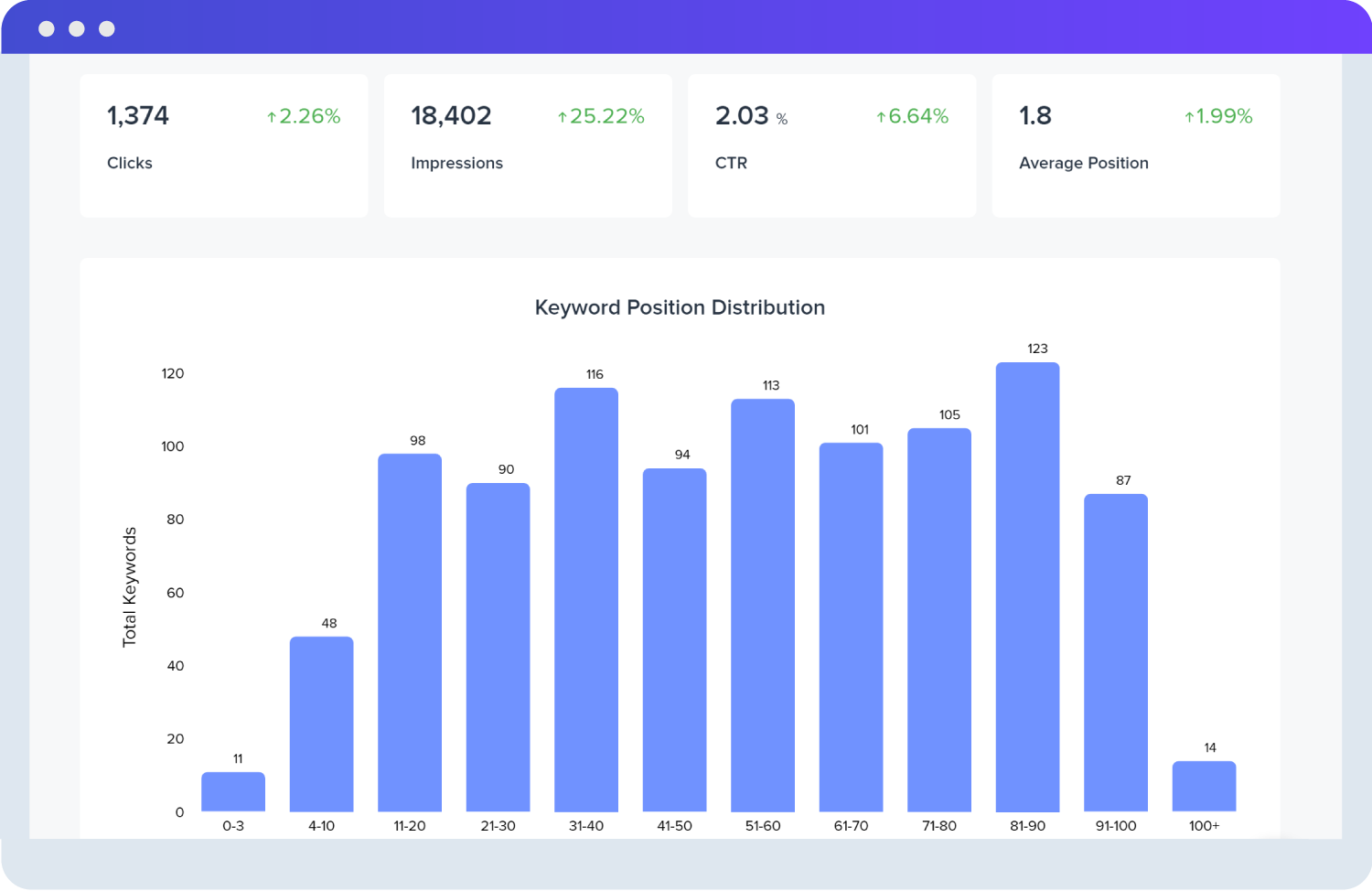Click the 14 bar value label
The height and width of the screenshot is (891, 1372).
pyautogui.click(x=1210, y=747)
